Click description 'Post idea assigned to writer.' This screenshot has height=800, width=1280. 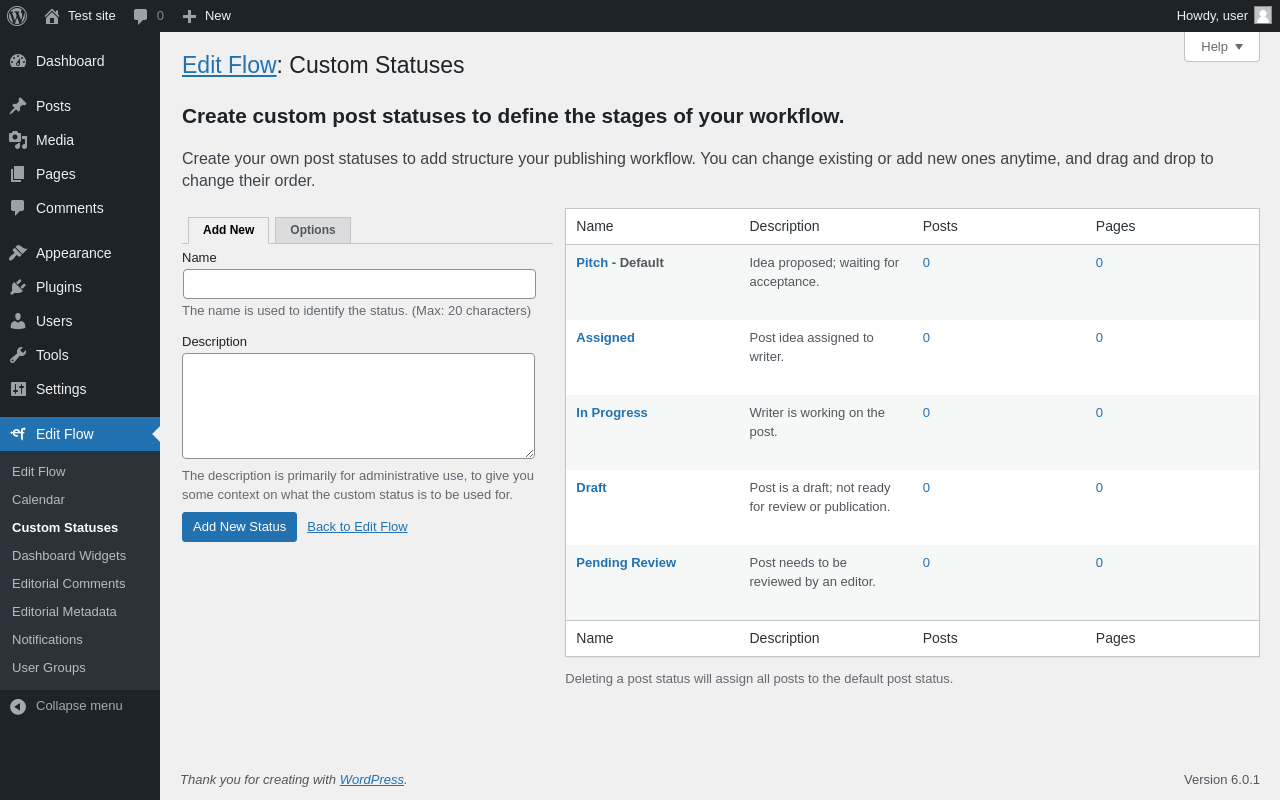pyautogui.click(x=811, y=347)
